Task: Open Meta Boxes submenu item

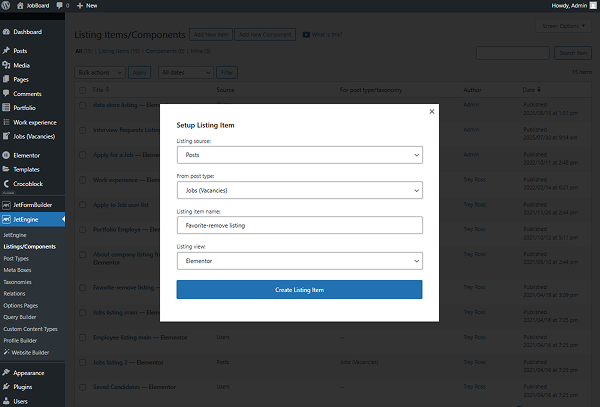Action: tap(17, 270)
